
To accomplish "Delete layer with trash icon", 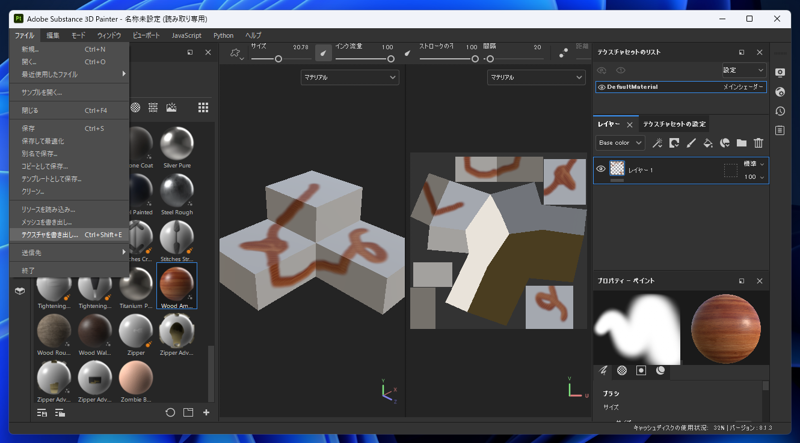I will tap(759, 143).
